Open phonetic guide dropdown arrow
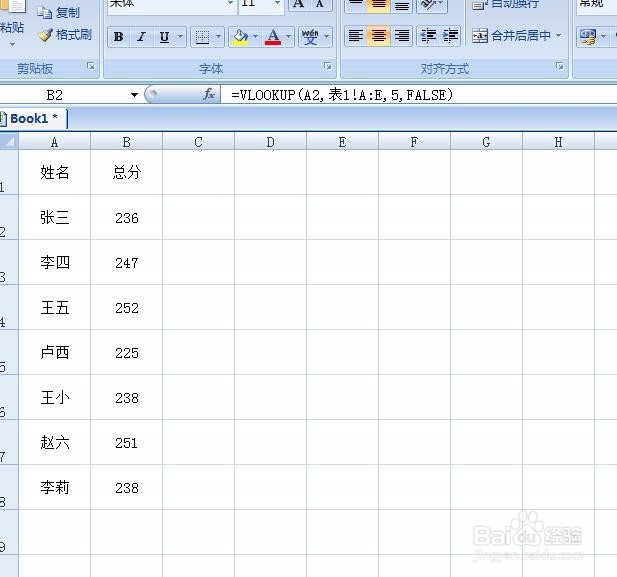Viewport: 617px width, 577px height. pyautogui.click(x=327, y=37)
